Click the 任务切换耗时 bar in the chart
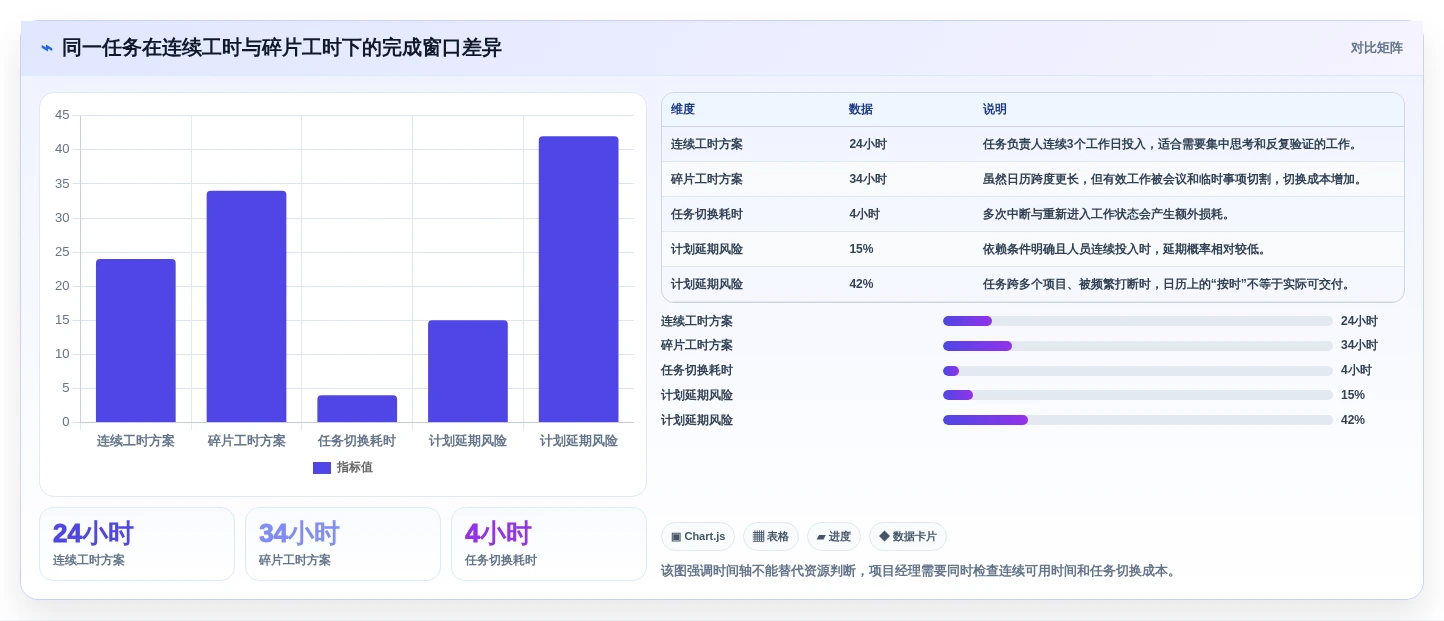Screen dimensions: 1444x621 pos(357,408)
